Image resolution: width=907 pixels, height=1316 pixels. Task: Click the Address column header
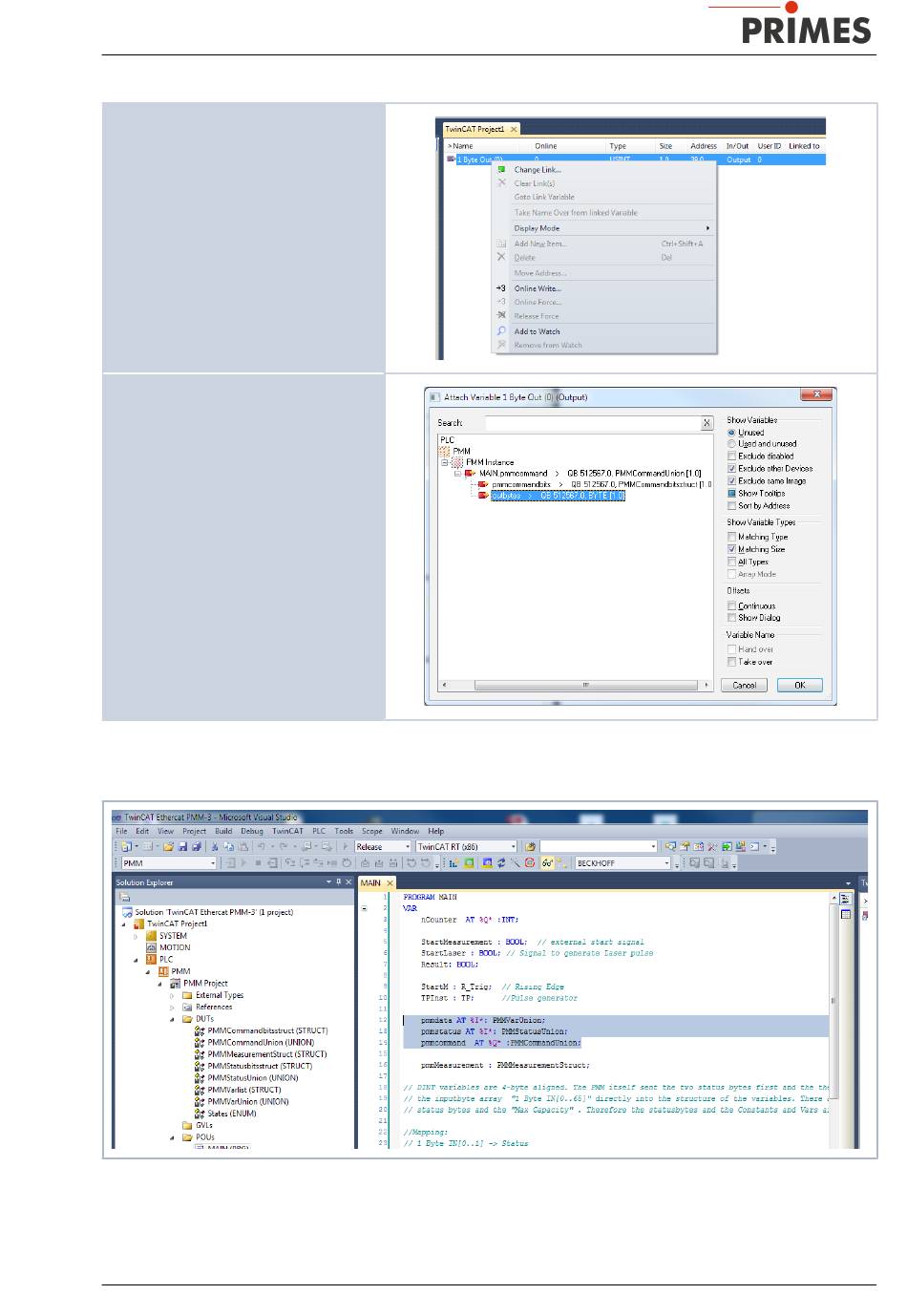point(704,146)
